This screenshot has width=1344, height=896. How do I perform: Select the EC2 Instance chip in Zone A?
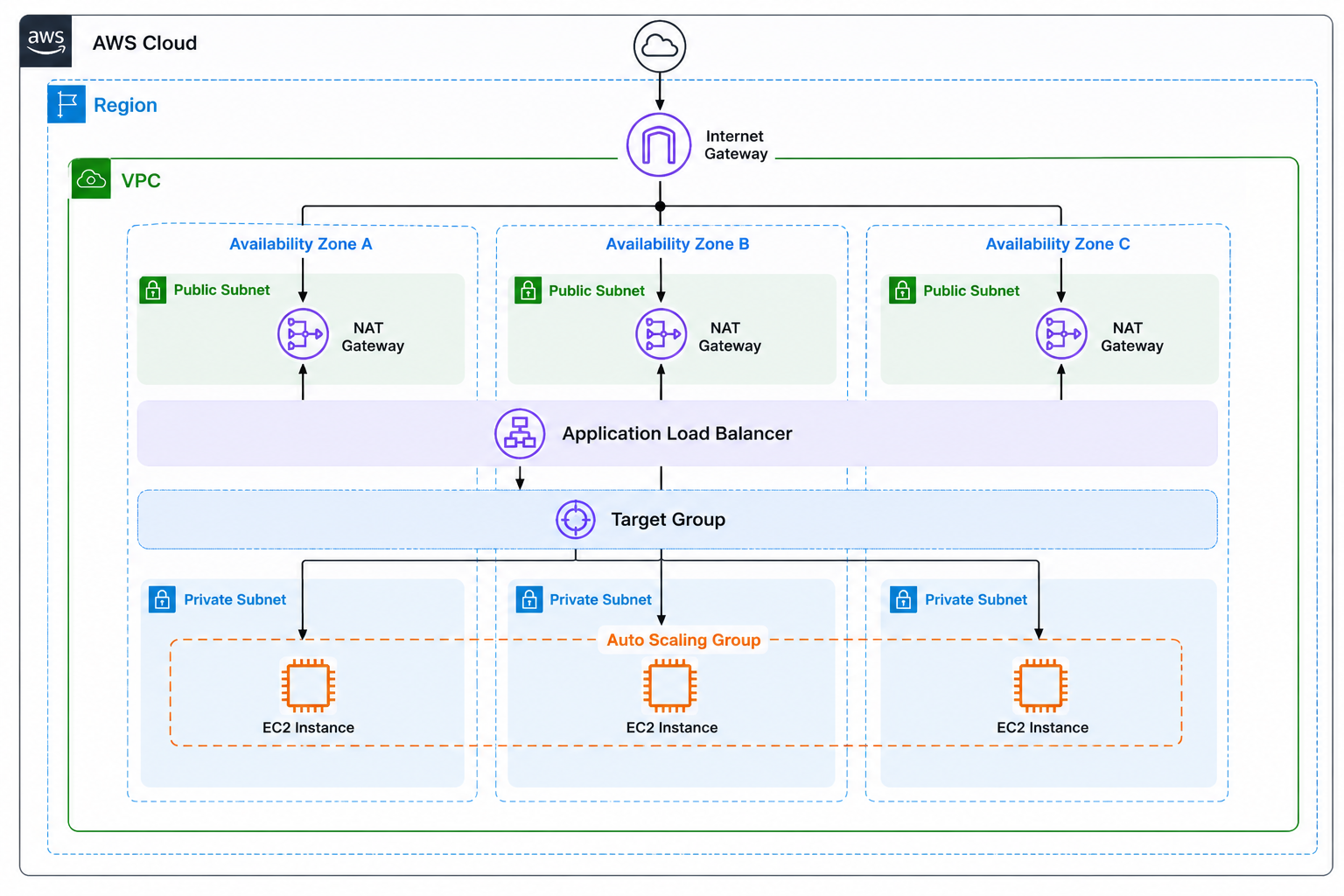(x=308, y=684)
